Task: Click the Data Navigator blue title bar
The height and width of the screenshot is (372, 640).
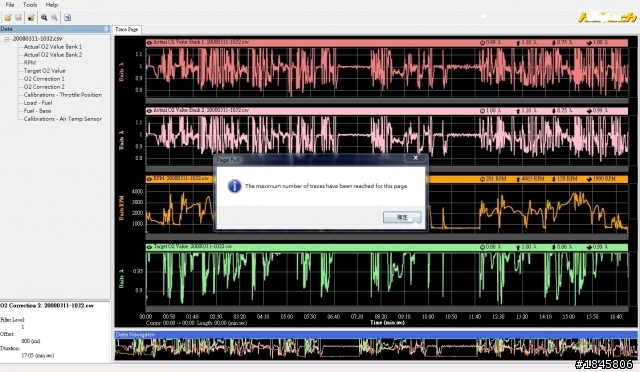Action: [376, 334]
